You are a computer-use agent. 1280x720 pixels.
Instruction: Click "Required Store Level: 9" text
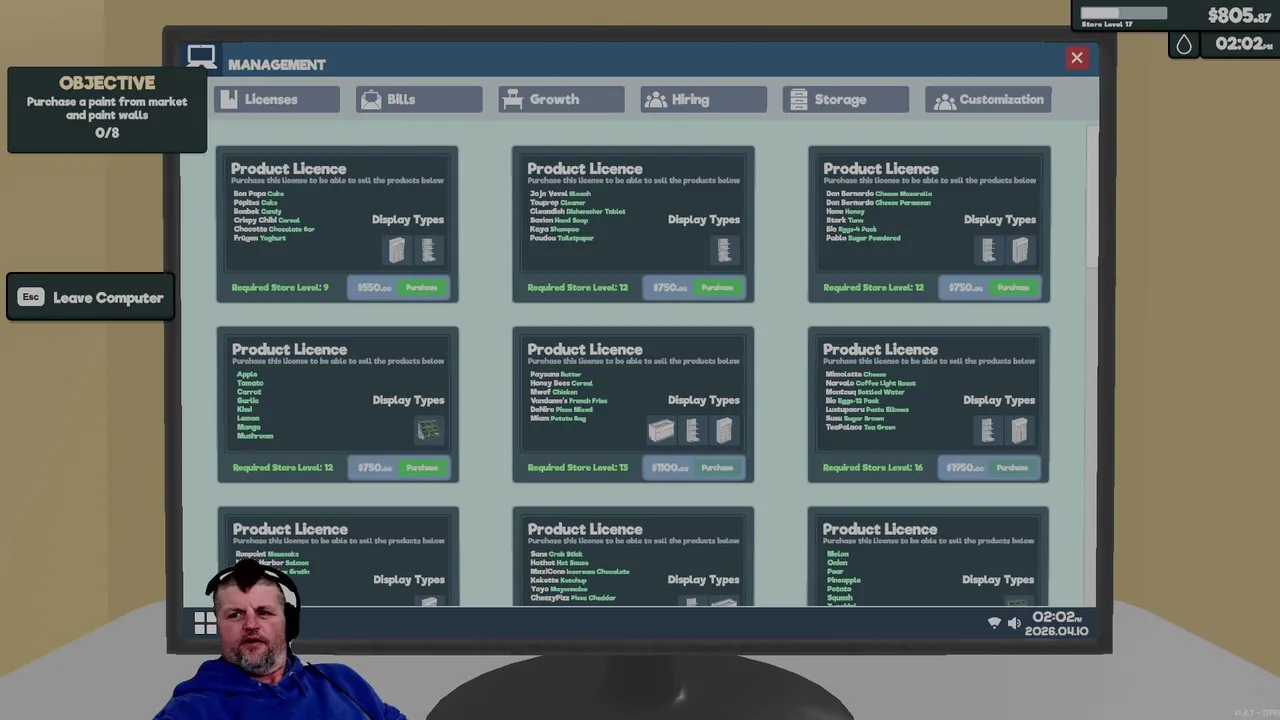click(x=280, y=287)
